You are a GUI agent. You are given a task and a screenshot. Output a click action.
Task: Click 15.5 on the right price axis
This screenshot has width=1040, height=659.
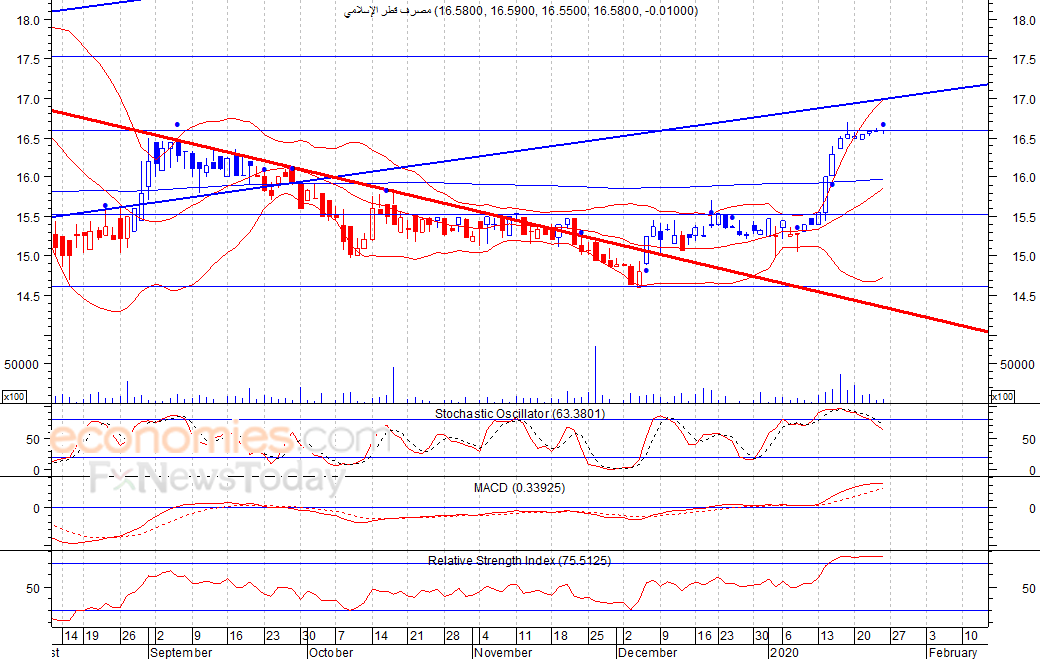tap(1024, 217)
